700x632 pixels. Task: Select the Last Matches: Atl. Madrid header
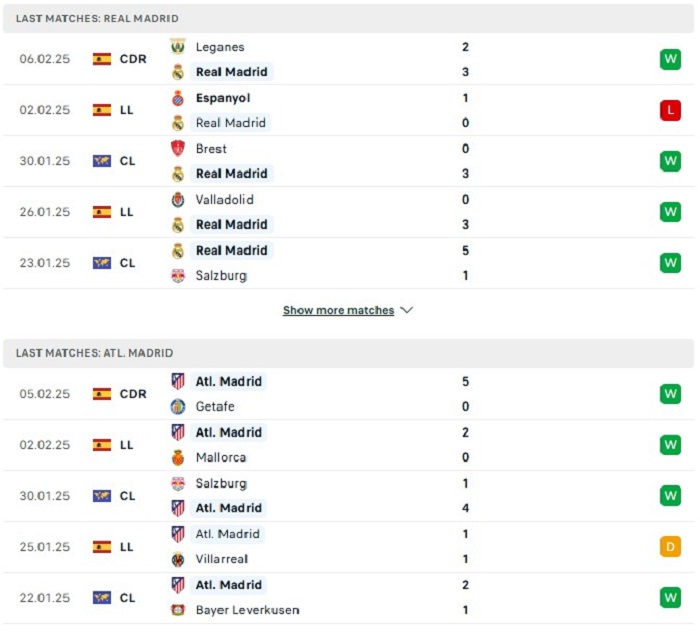point(348,353)
